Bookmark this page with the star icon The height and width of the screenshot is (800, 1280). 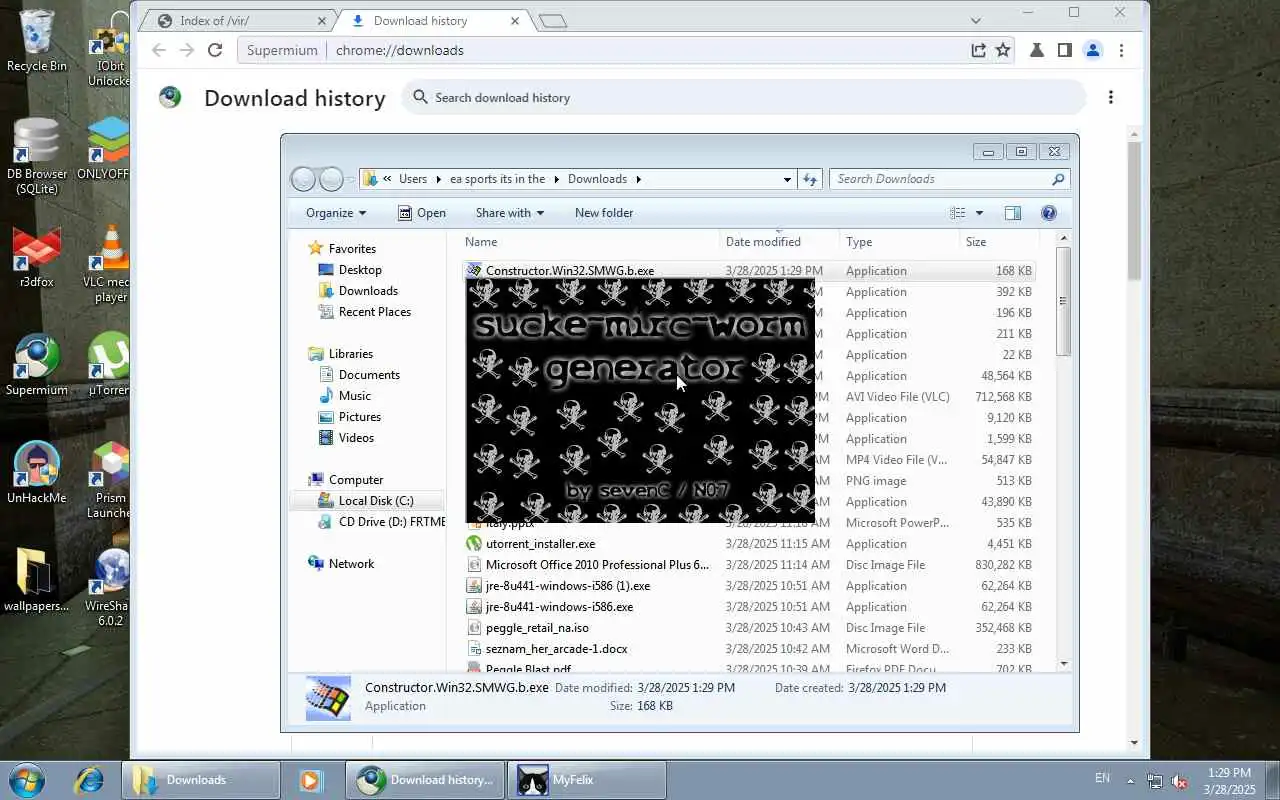coord(1003,50)
